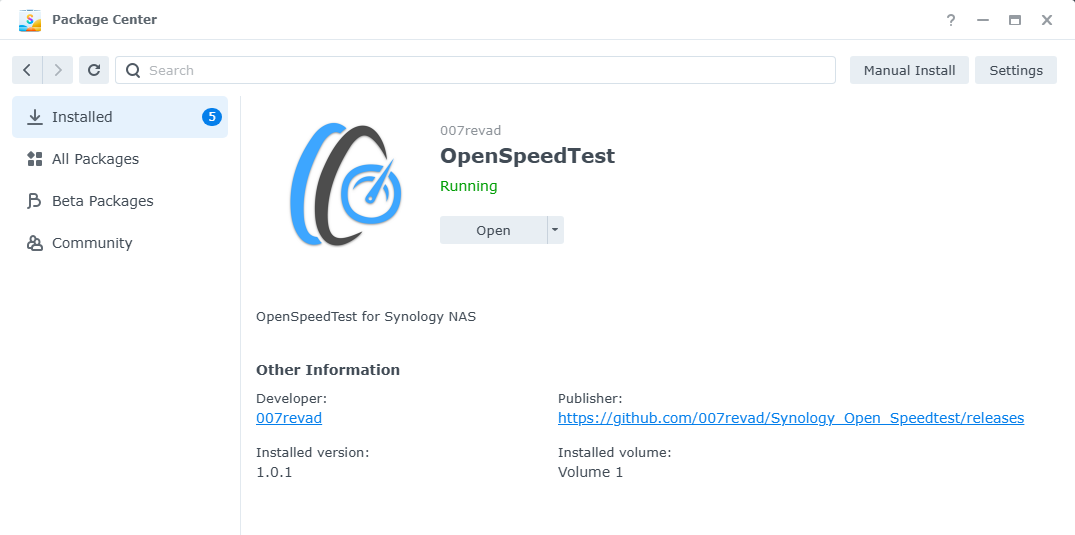Image resolution: width=1075 pixels, height=535 pixels.
Task: Follow the 007revad developer link
Action: [x=289, y=418]
